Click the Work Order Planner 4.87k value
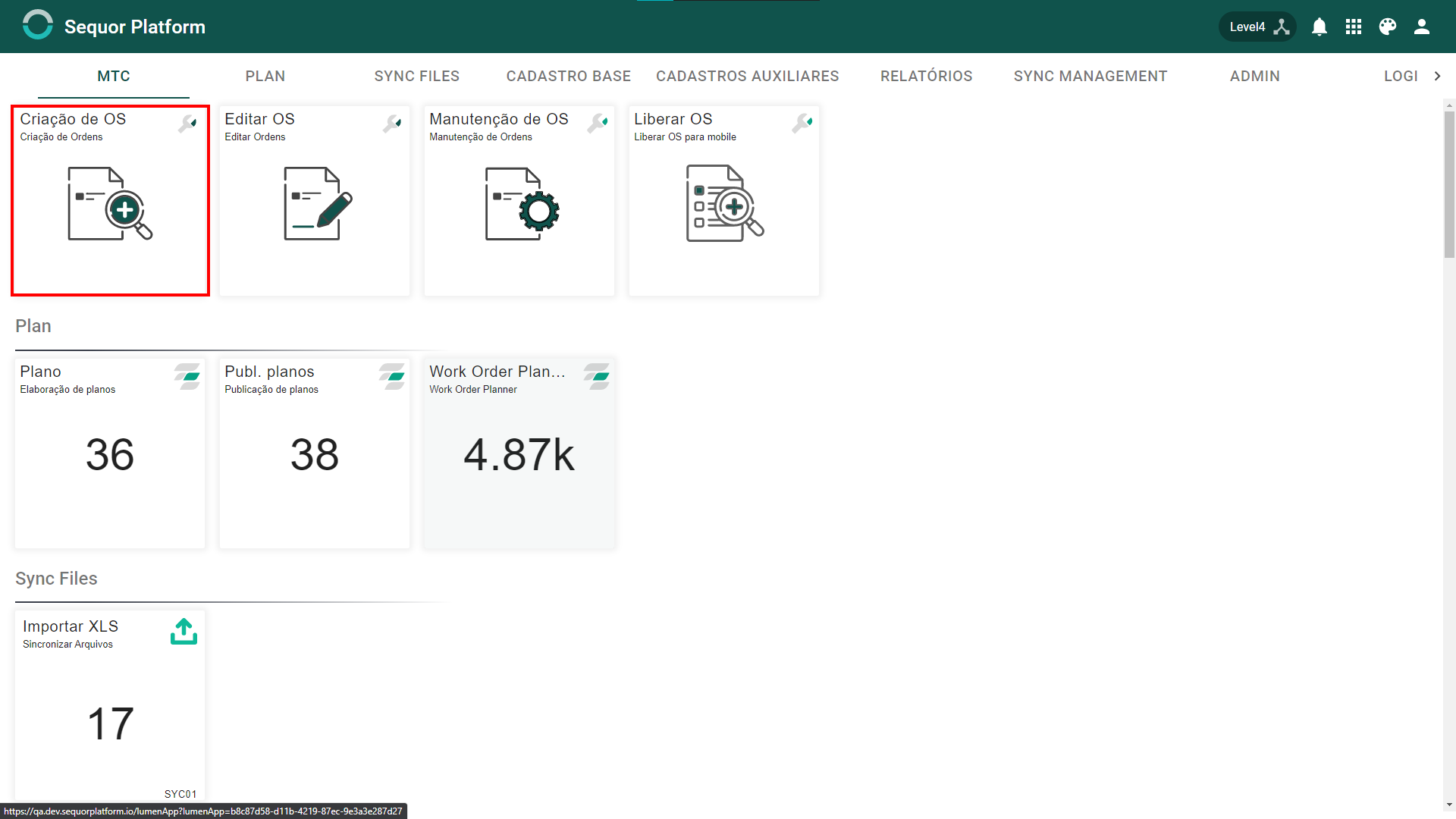1456x819 pixels. 519,455
